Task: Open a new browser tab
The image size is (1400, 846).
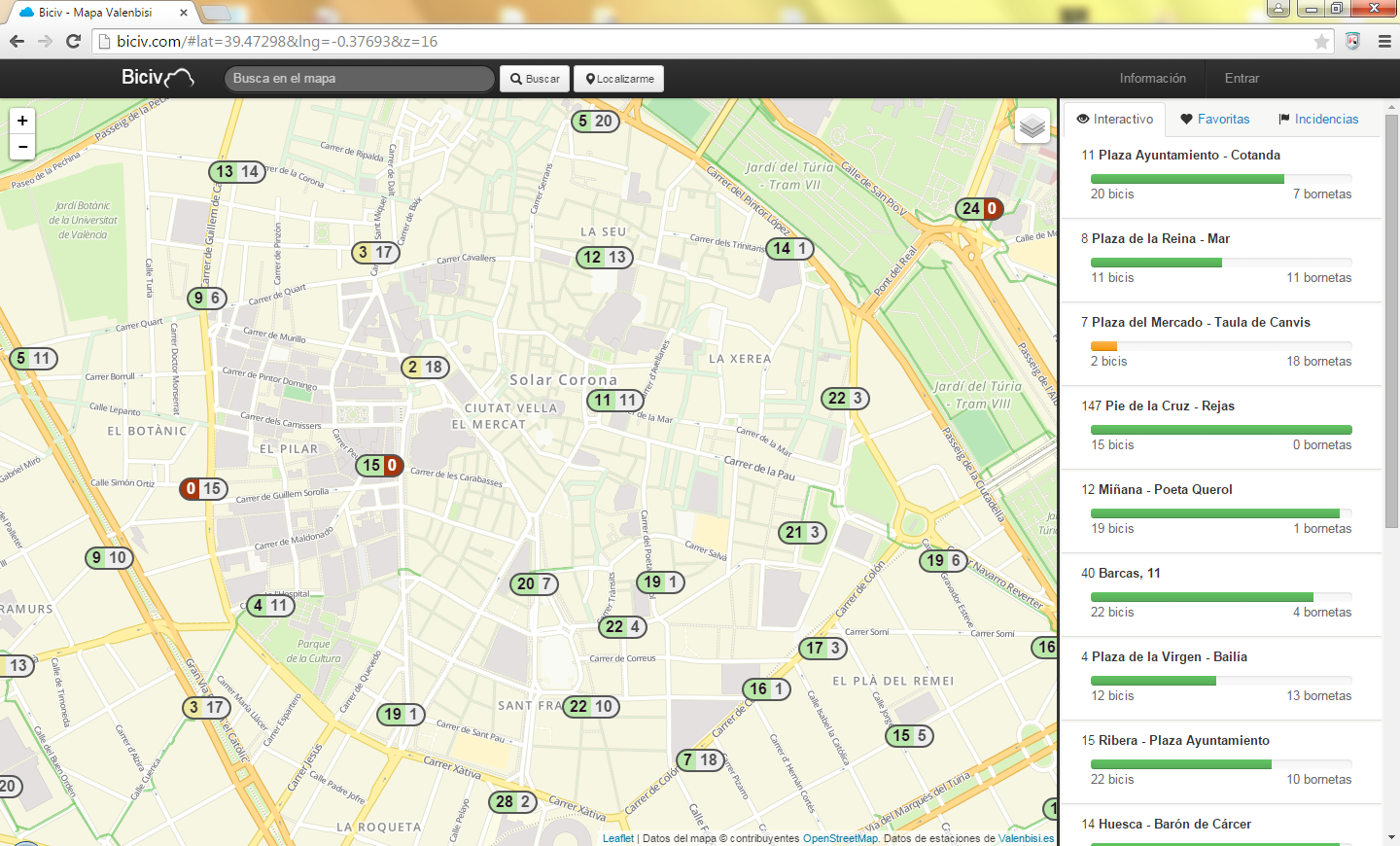Action: [215, 13]
